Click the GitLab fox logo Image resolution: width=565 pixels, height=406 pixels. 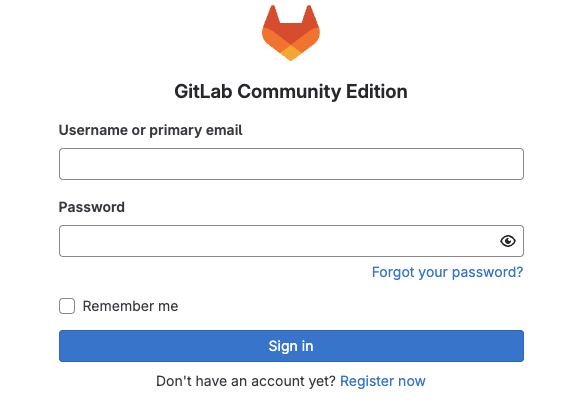coord(291,33)
